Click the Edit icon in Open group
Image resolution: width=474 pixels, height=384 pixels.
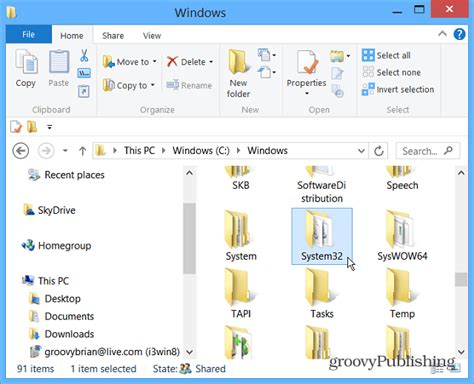click(337, 73)
